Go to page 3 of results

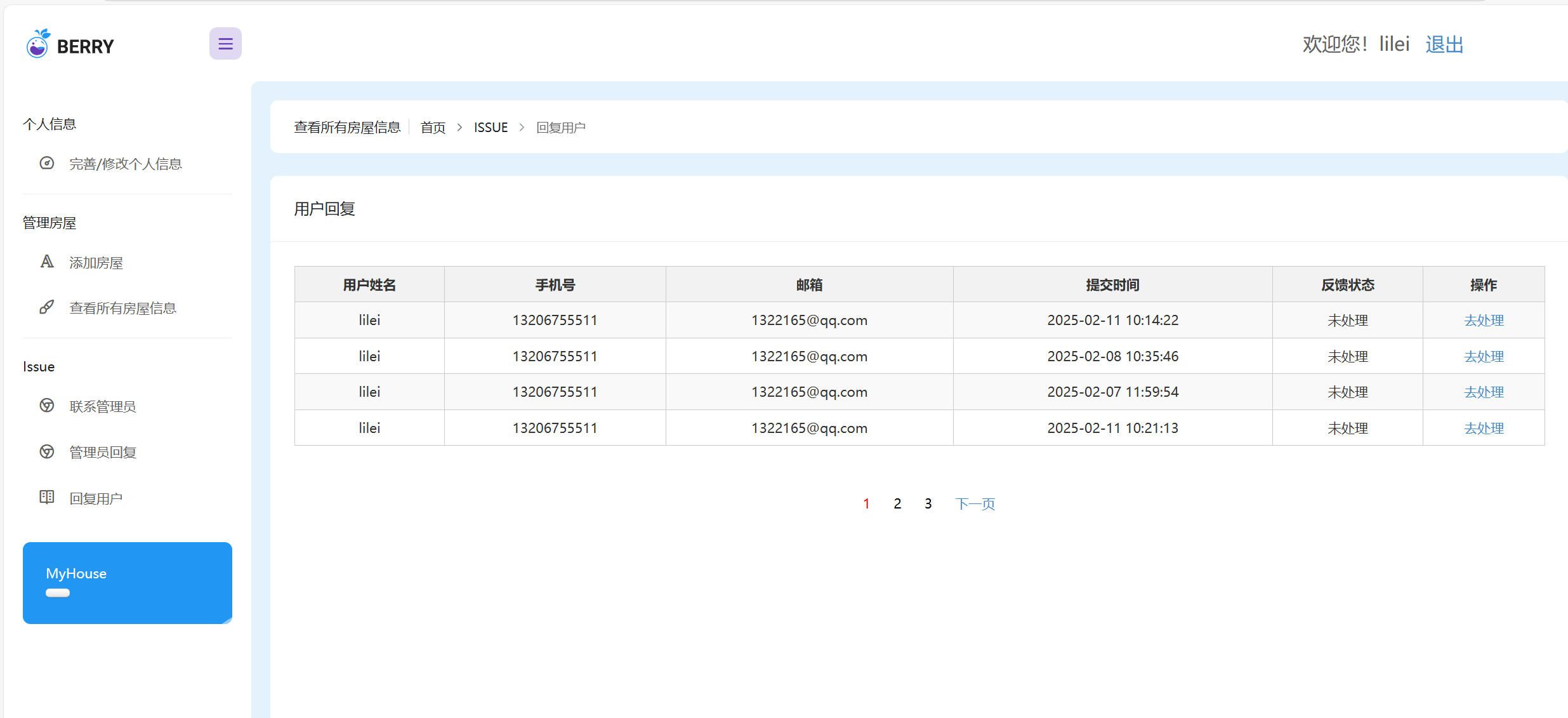928,504
